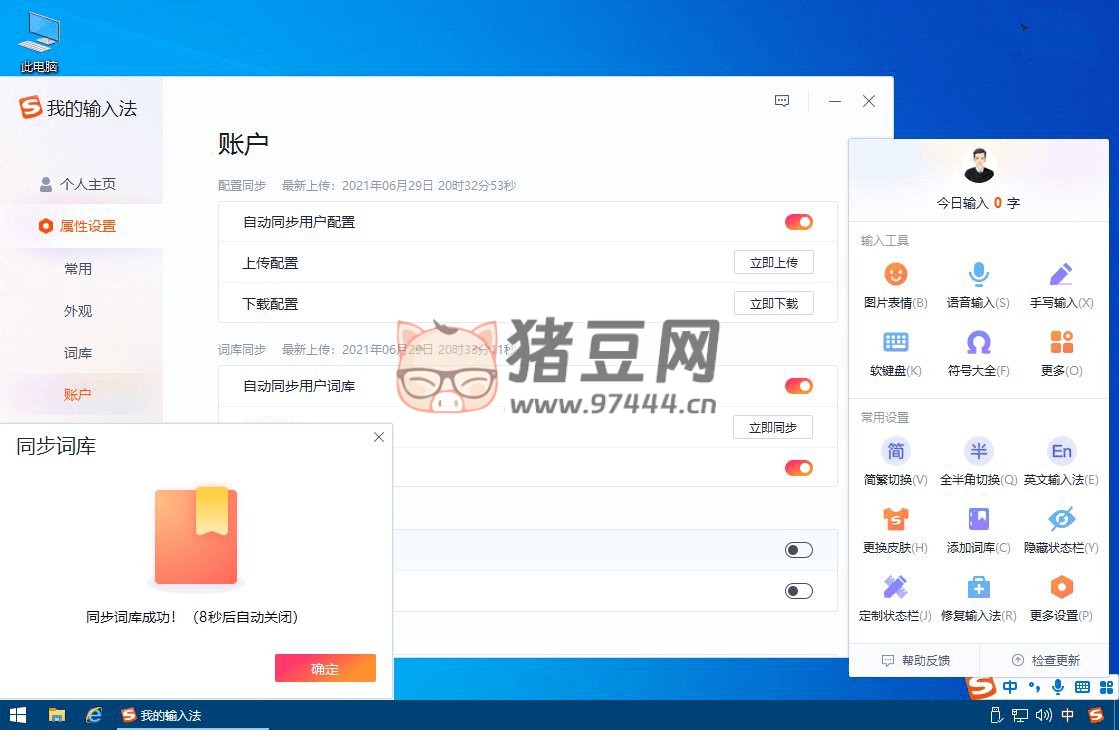Click 检查更新 link
This screenshot has height=730, width=1119.
(1045, 660)
